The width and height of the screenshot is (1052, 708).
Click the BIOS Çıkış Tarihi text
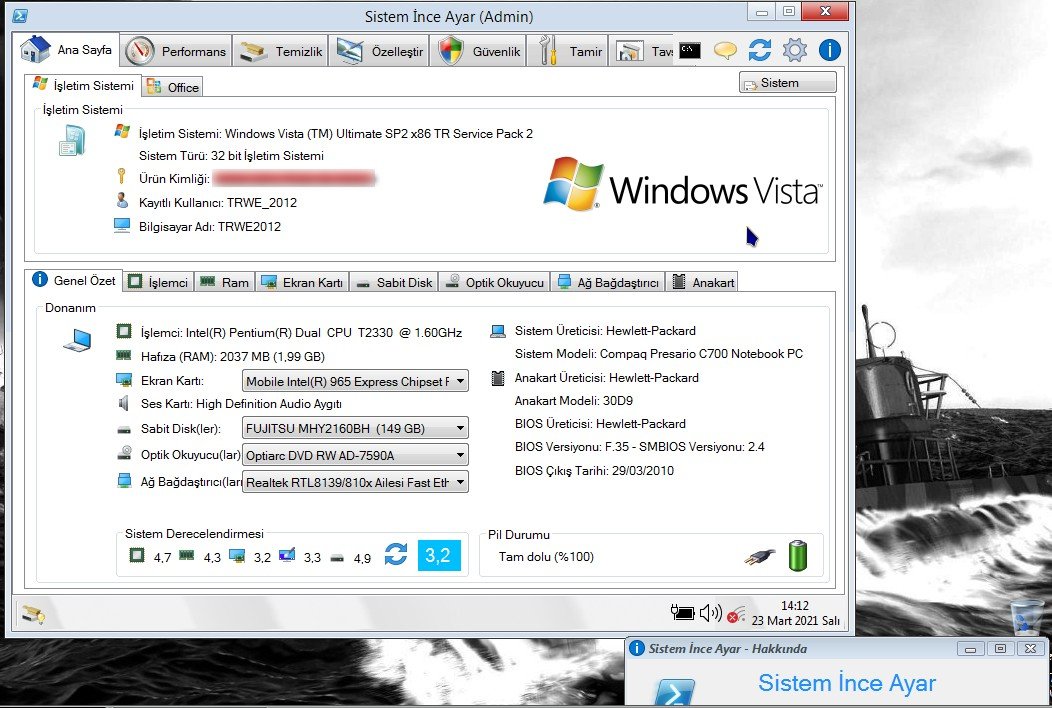pos(594,470)
